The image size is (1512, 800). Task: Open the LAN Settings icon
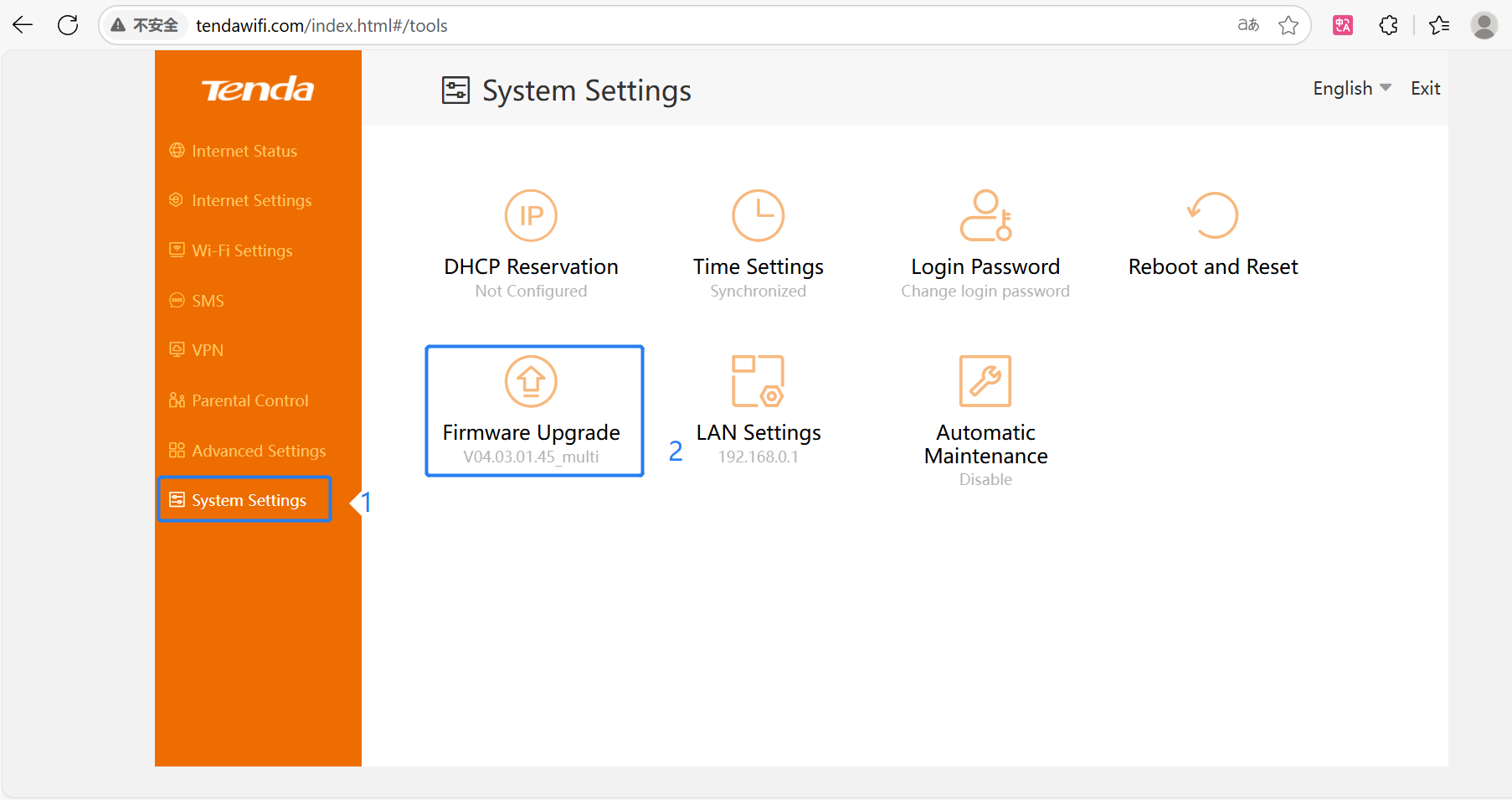pyautogui.click(x=758, y=381)
